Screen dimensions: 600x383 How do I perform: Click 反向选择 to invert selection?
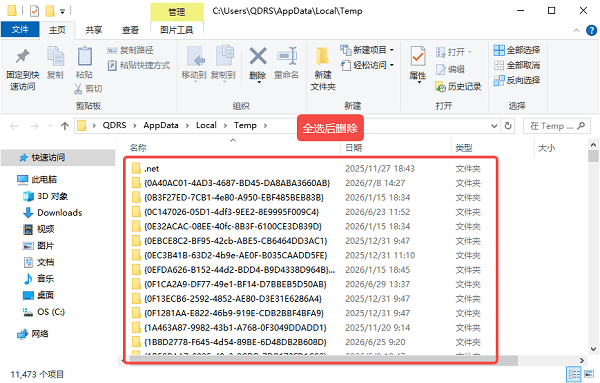pos(517,80)
